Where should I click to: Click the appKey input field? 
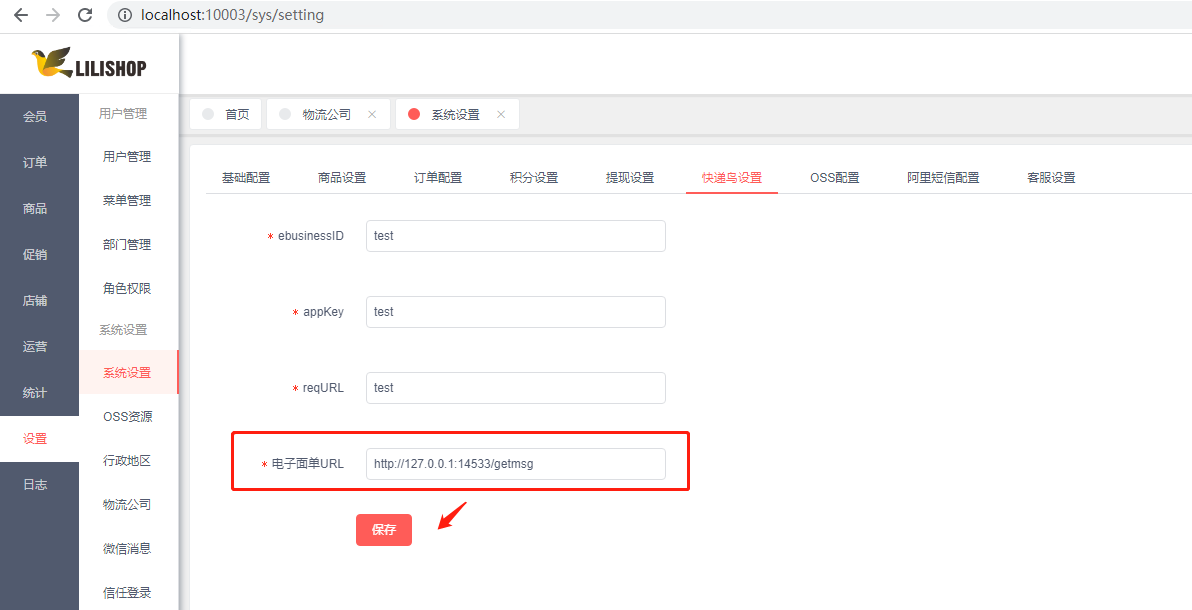coord(515,312)
